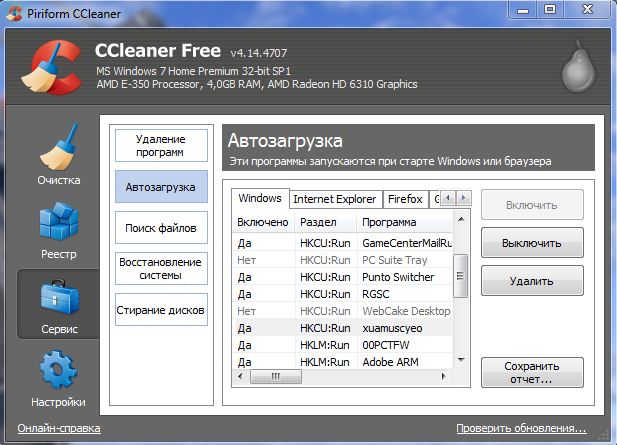
Task: Click the Удалить button
Action: pyautogui.click(x=532, y=281)
